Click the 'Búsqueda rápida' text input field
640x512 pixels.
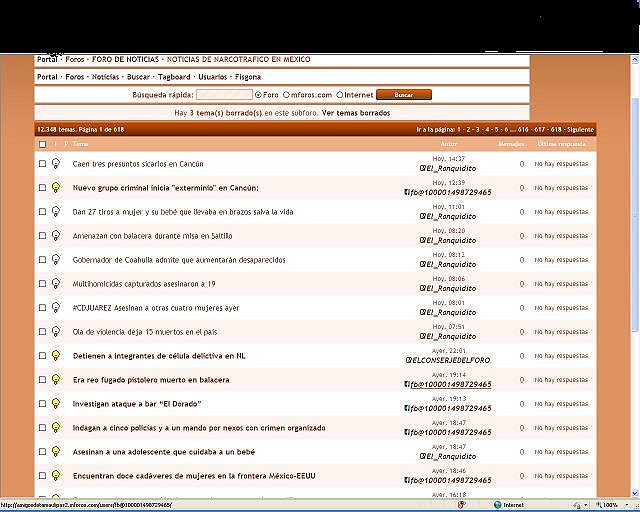(x=224, y=95)
